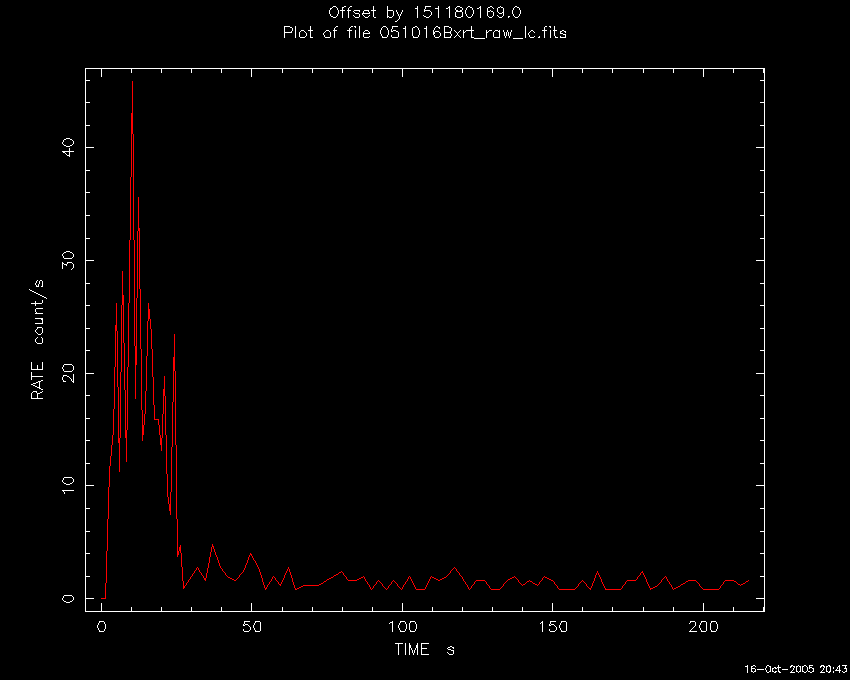This screenshot has height=680, width=850.
Task: Click the x-axis label 'TIME s'
Action: coord(424,649)
